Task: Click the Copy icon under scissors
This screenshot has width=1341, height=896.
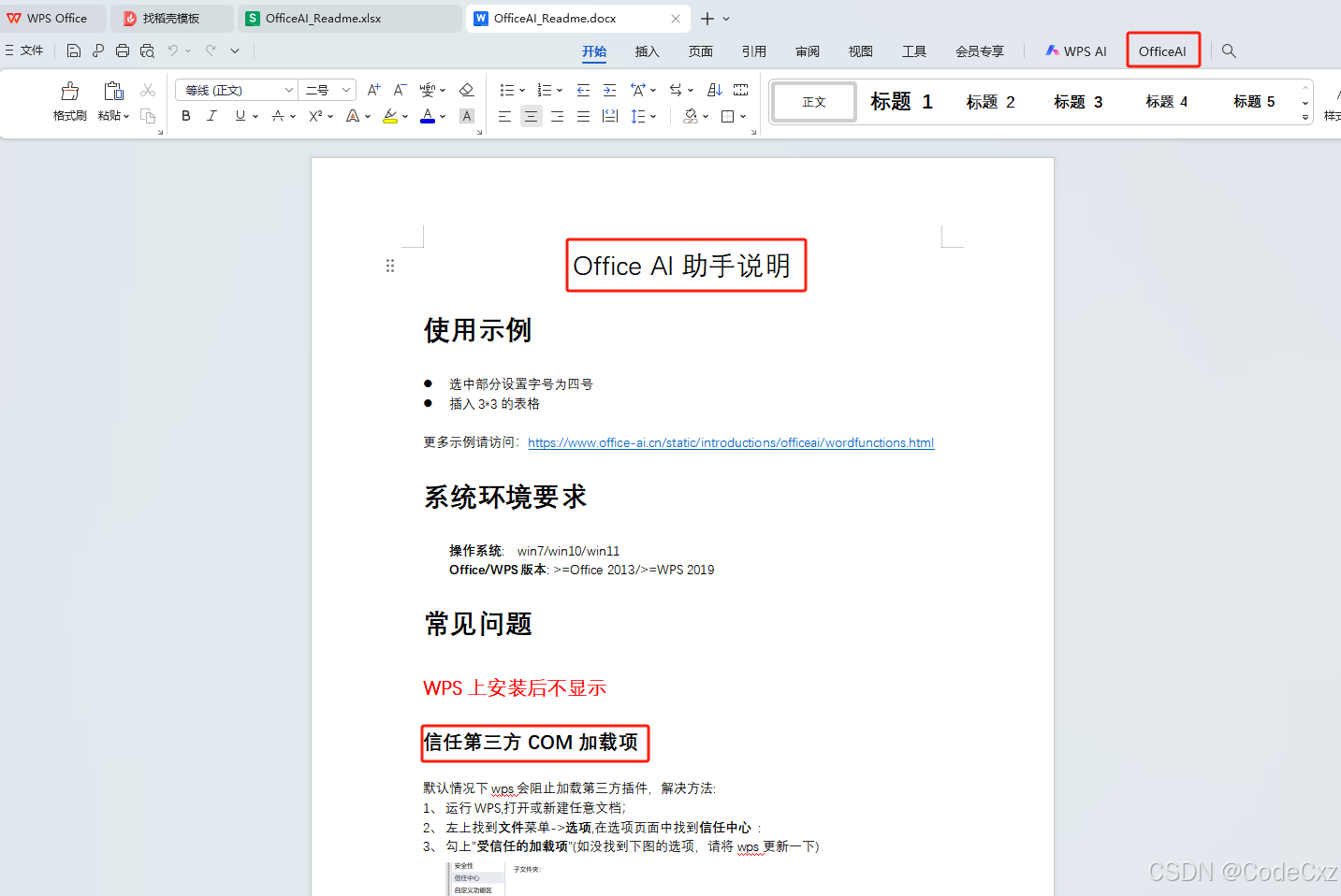Action: pos(148,116)
